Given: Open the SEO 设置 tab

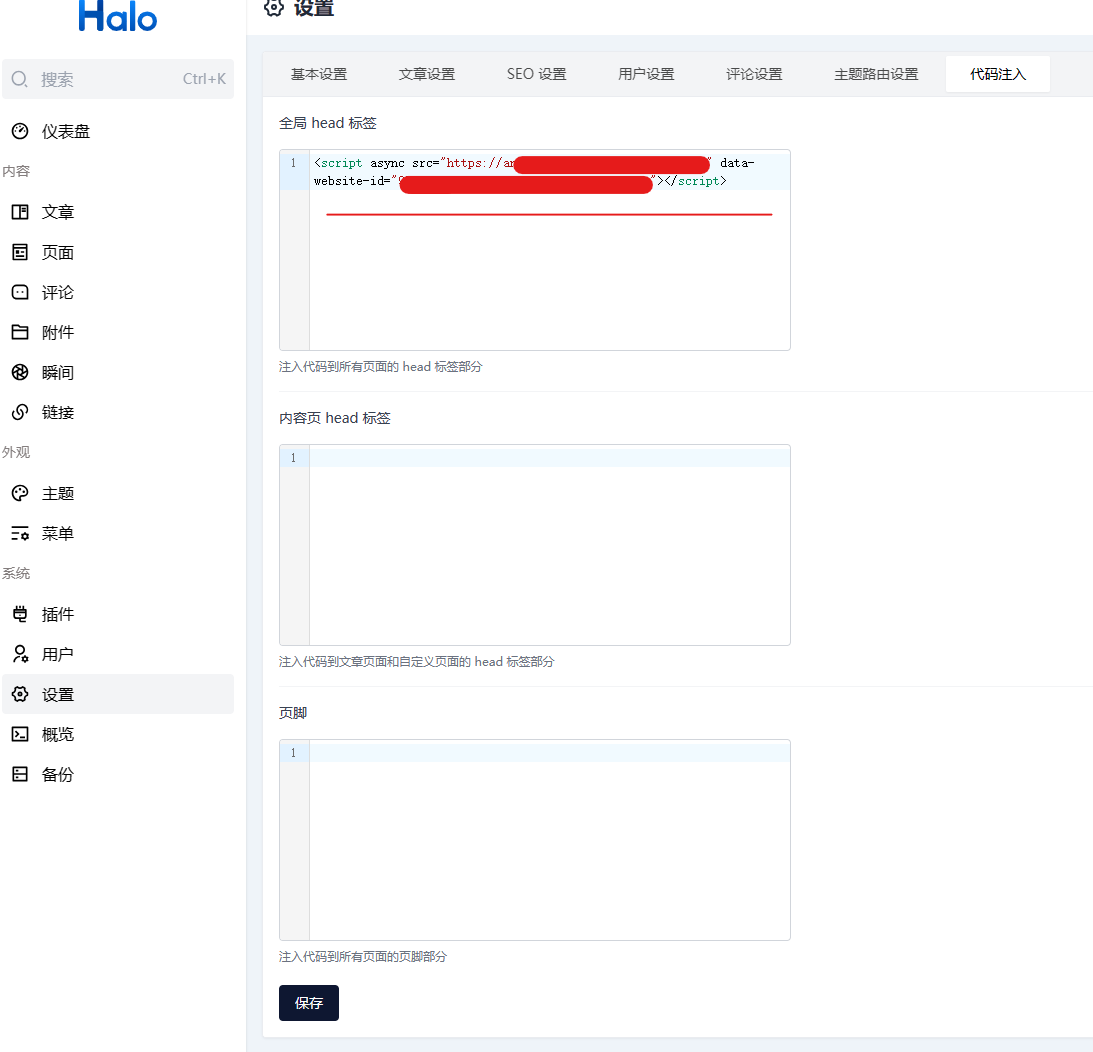Looking at the screenshot, I should click(536, 74).
